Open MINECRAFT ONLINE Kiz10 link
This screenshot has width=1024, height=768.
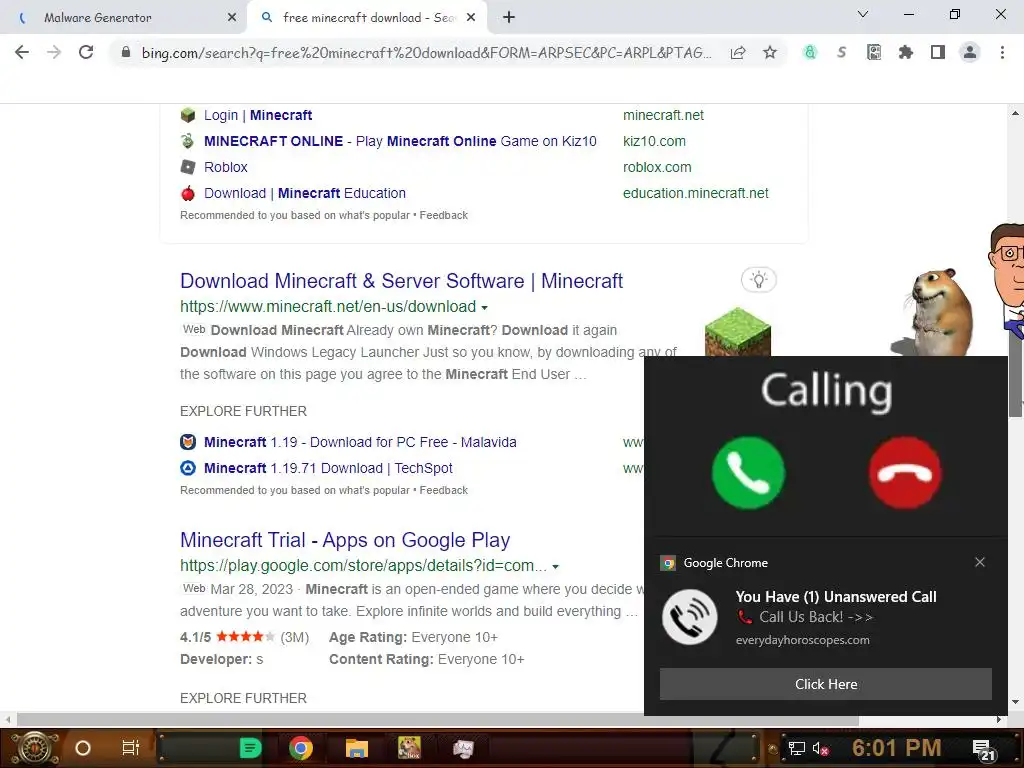pyautogui.click(x=400, y=141)
